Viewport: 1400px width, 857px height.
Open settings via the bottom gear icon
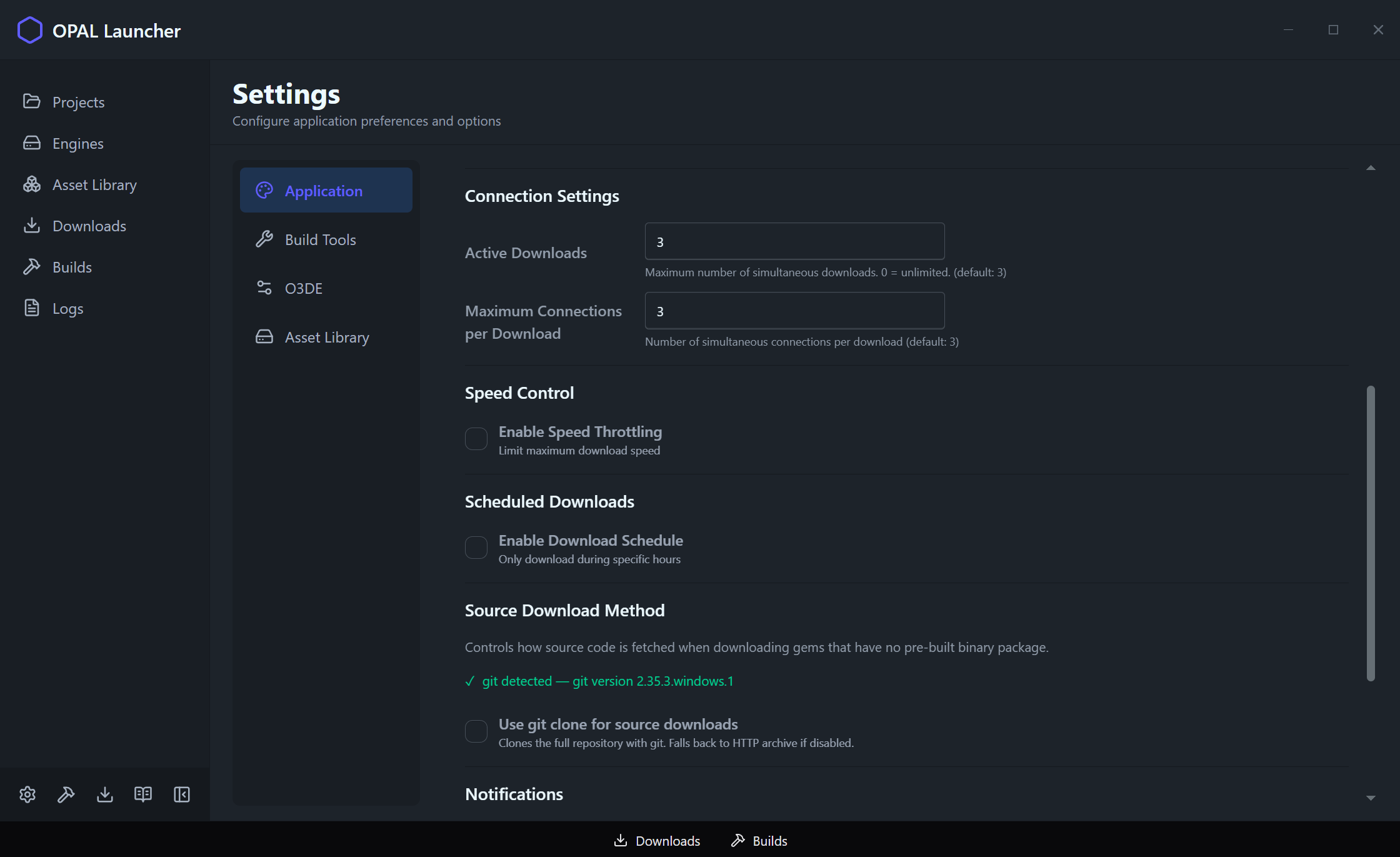(x=27, y=794)
